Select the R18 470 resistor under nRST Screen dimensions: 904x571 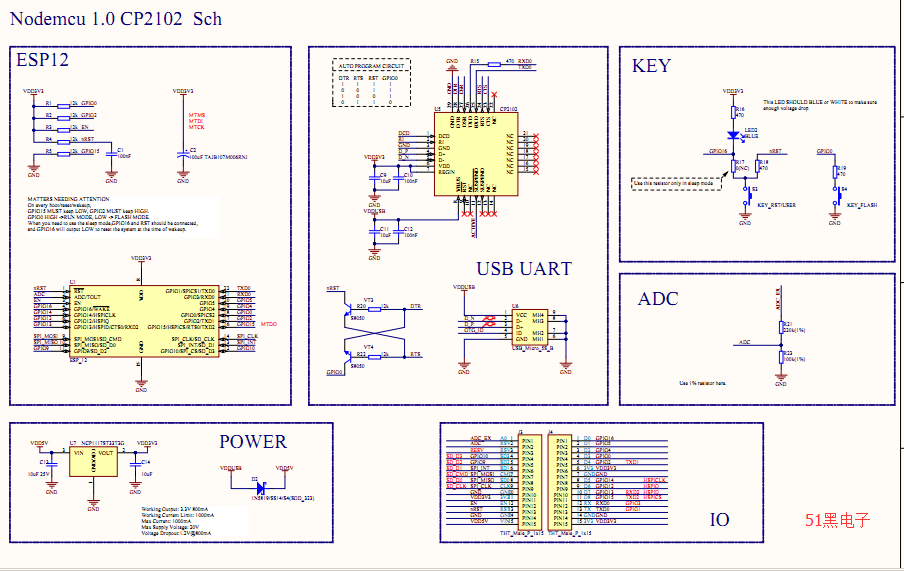tap(758, 166)
